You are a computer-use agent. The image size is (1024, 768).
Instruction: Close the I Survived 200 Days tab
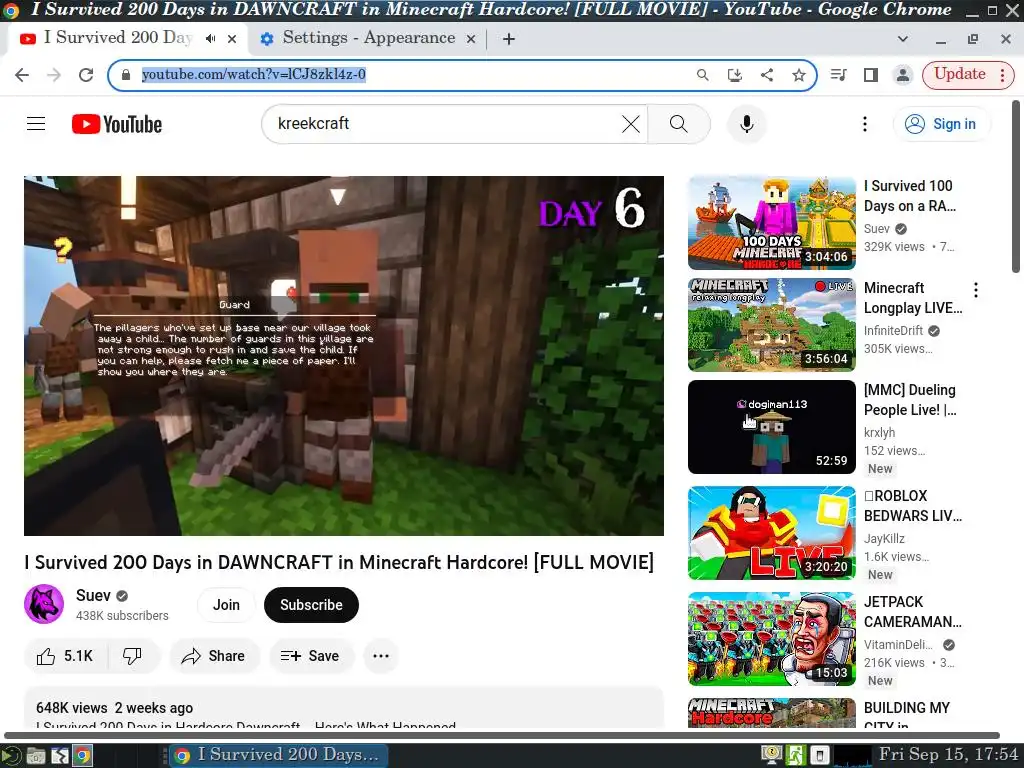232,39
